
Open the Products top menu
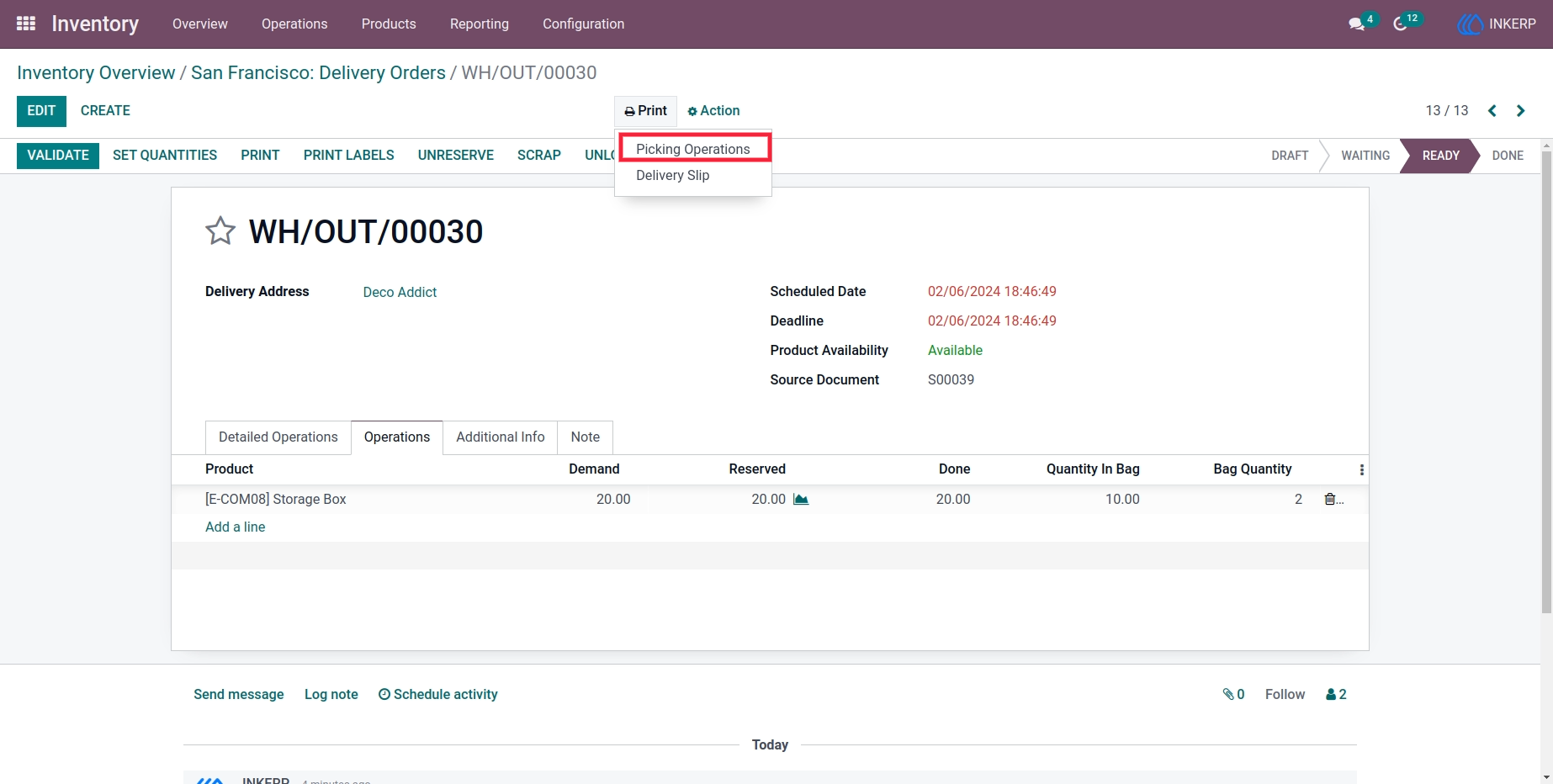[x=389, y=24]
